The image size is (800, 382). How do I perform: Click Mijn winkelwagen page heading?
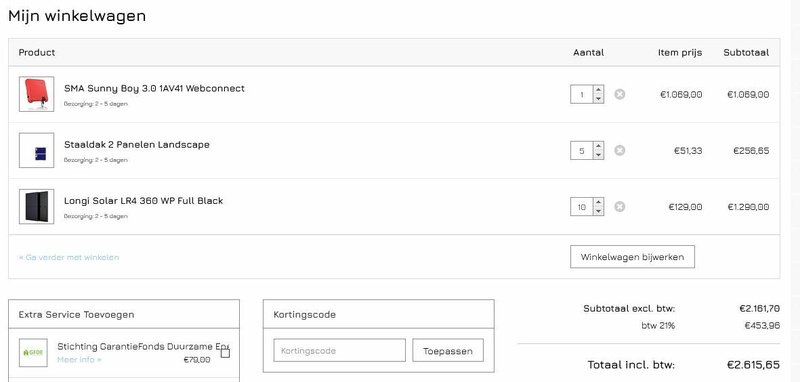[77, 15]
